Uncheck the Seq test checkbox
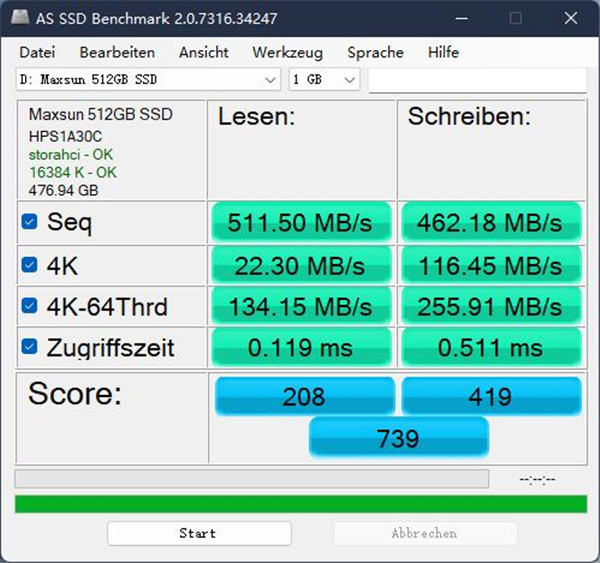This screenshot has height=563, width=600. pos(30,223)
